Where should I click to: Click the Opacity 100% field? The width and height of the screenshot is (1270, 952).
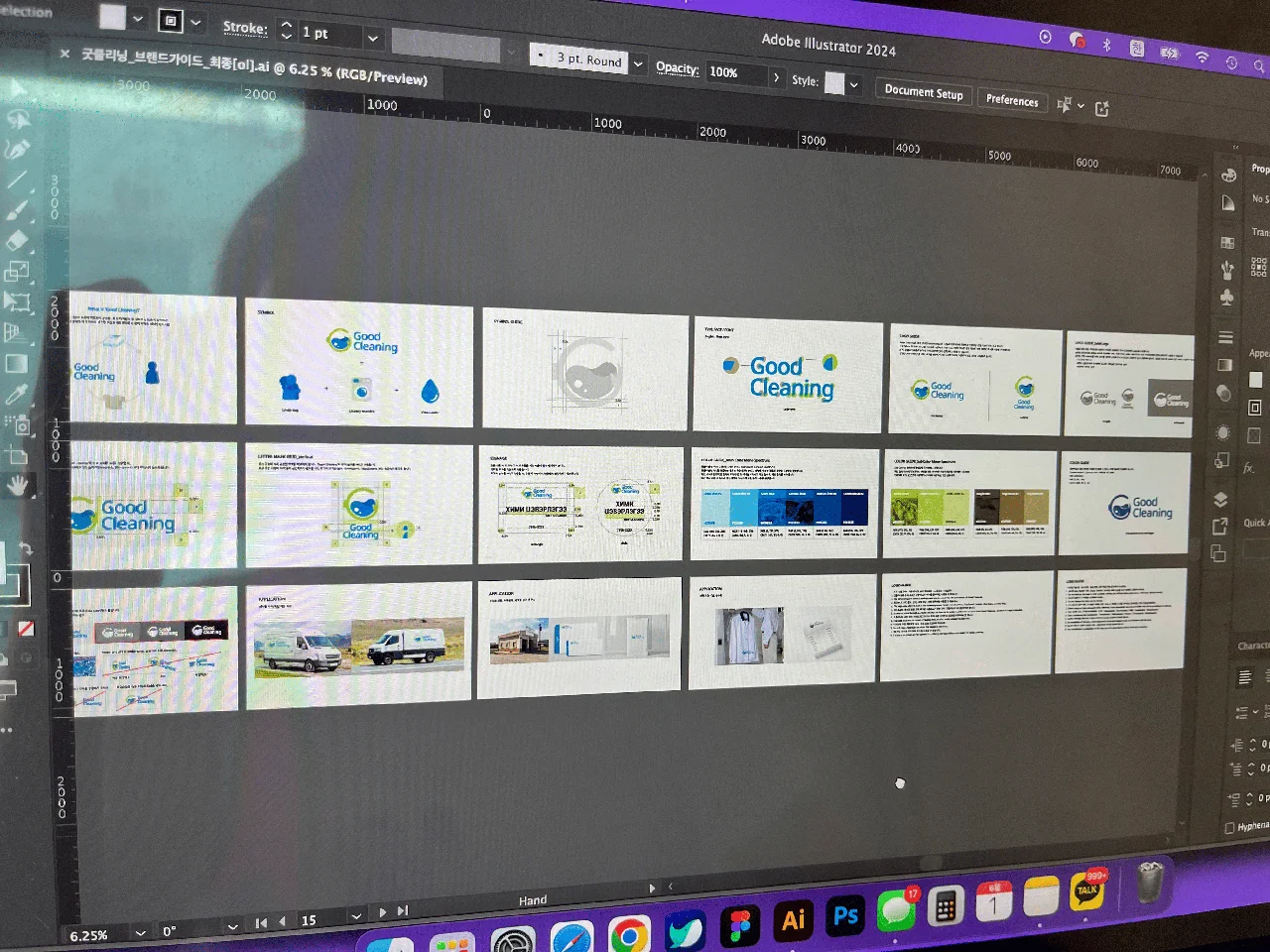735,73
